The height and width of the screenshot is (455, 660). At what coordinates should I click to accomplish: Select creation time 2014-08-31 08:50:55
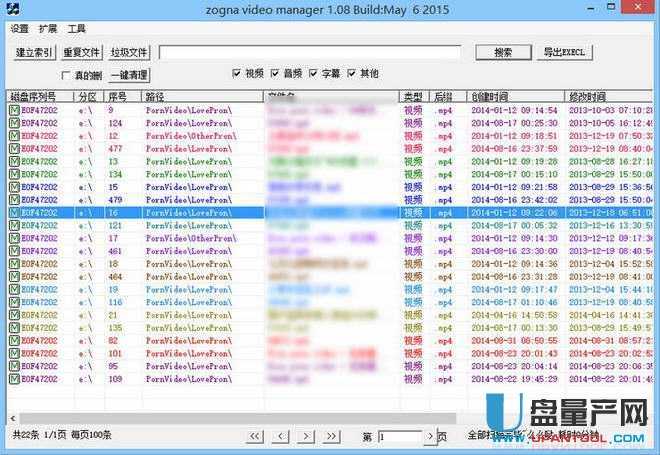tap(514, 341)
